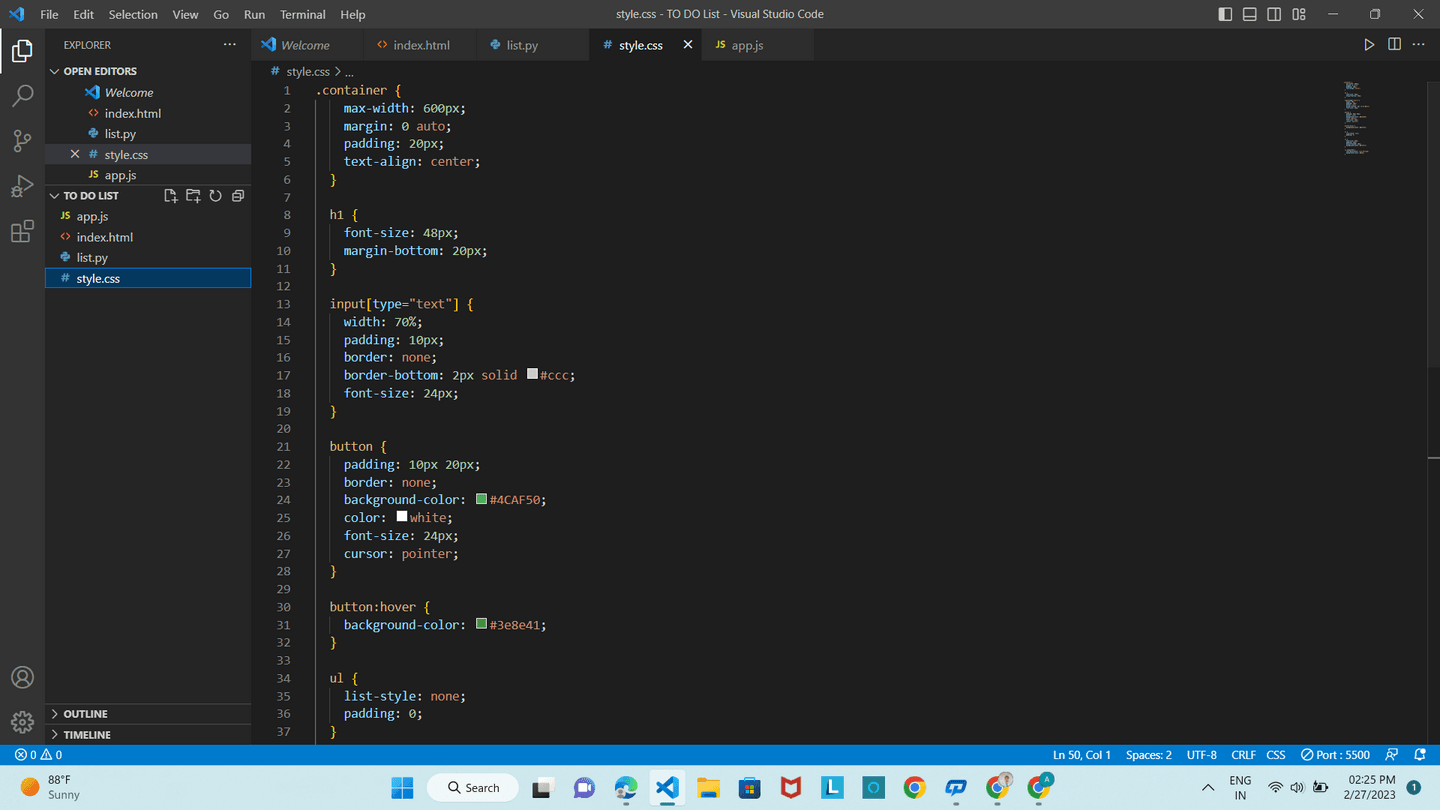
Task: Open Customize Layout button
Action: pyautogui.click(x=1299, y=14)
